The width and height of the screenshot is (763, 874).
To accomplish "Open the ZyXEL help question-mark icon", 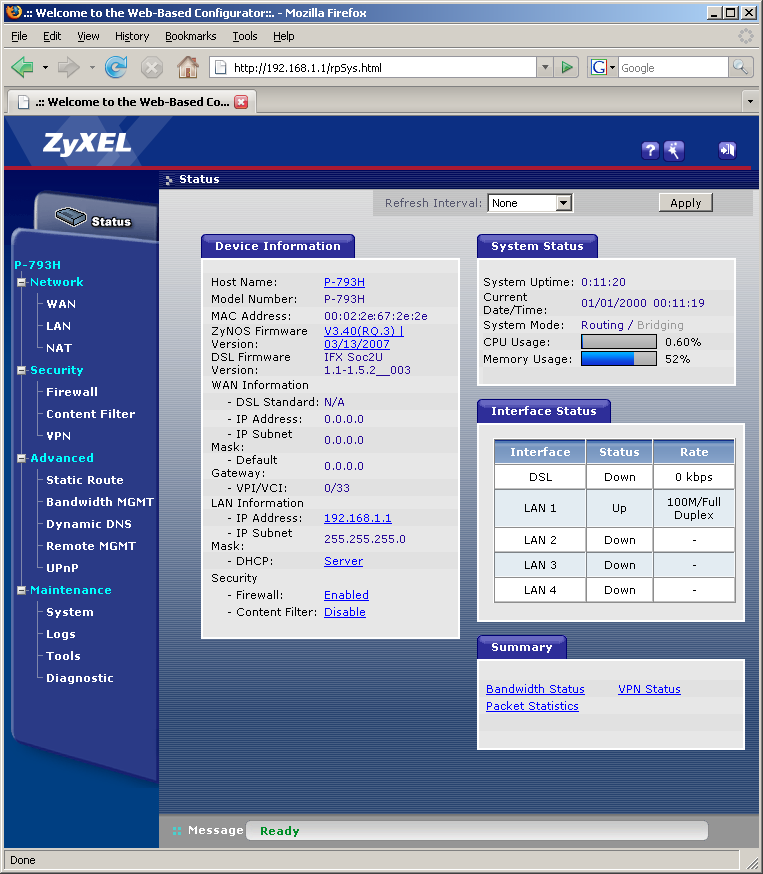I will 650,150.
